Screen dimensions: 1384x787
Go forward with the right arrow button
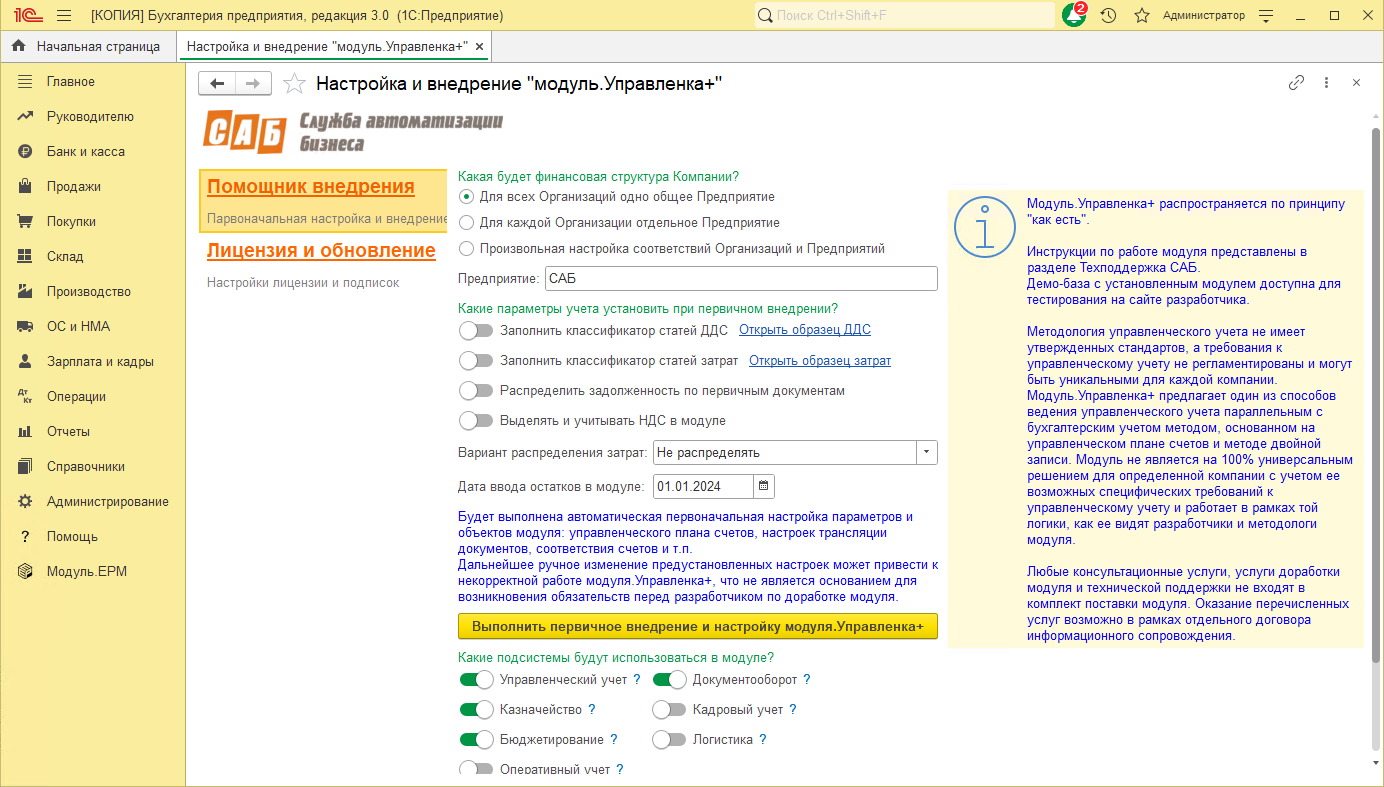point(253,84)
